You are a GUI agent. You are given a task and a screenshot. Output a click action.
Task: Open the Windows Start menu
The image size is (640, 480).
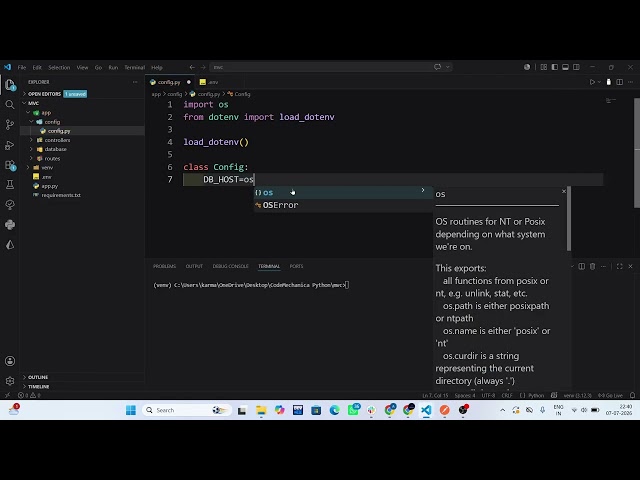pyautogui.click(x=131, y=410)
